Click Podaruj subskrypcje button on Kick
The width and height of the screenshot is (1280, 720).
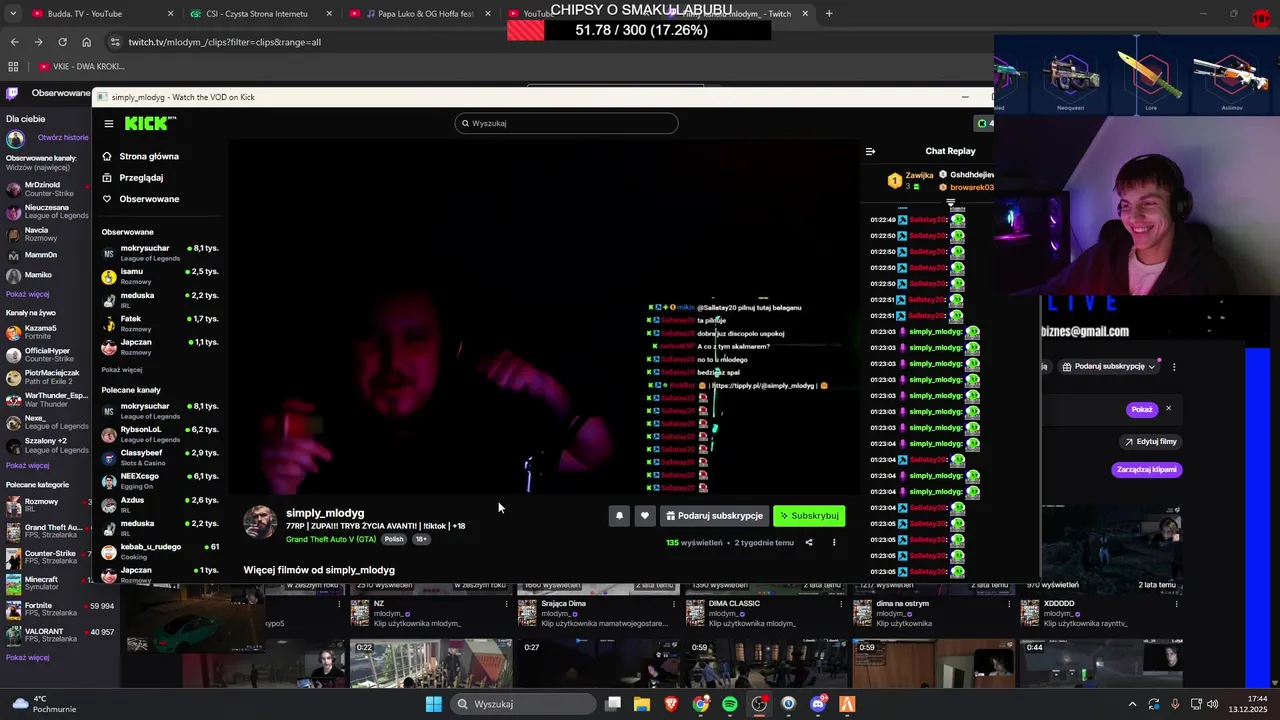tap(714, 516)
